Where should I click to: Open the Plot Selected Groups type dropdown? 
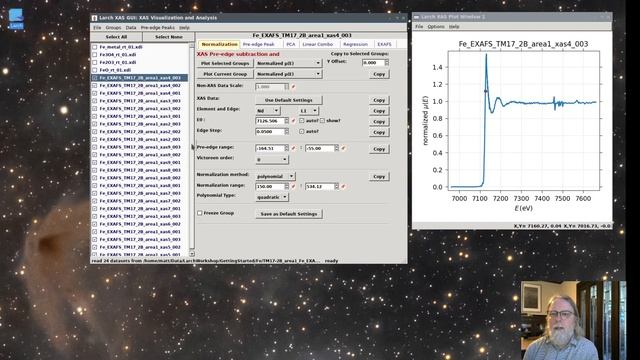coord(288,63)
